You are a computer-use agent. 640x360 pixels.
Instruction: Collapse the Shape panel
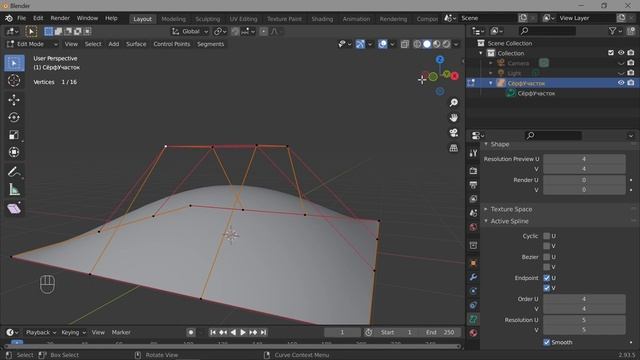486,144
